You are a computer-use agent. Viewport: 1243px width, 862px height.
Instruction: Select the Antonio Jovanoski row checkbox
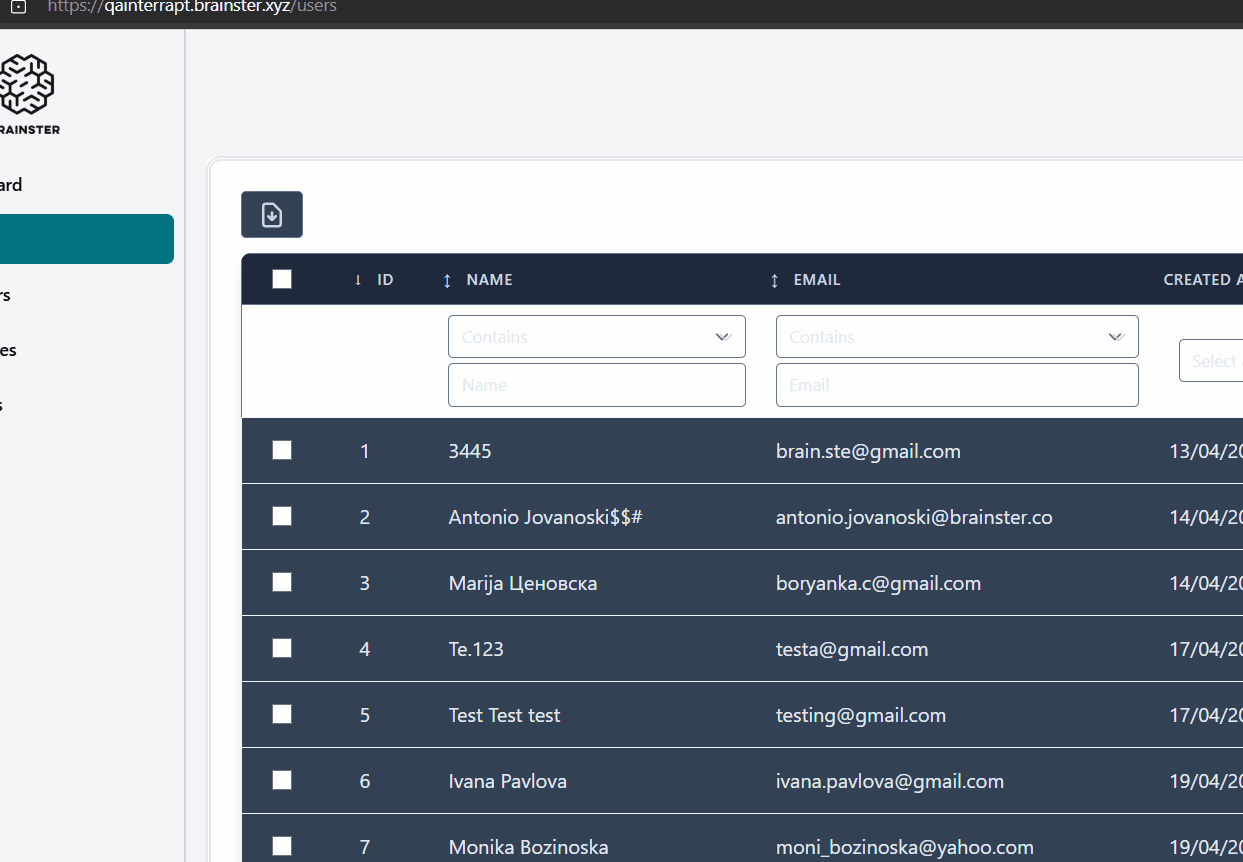coord(282,517)
